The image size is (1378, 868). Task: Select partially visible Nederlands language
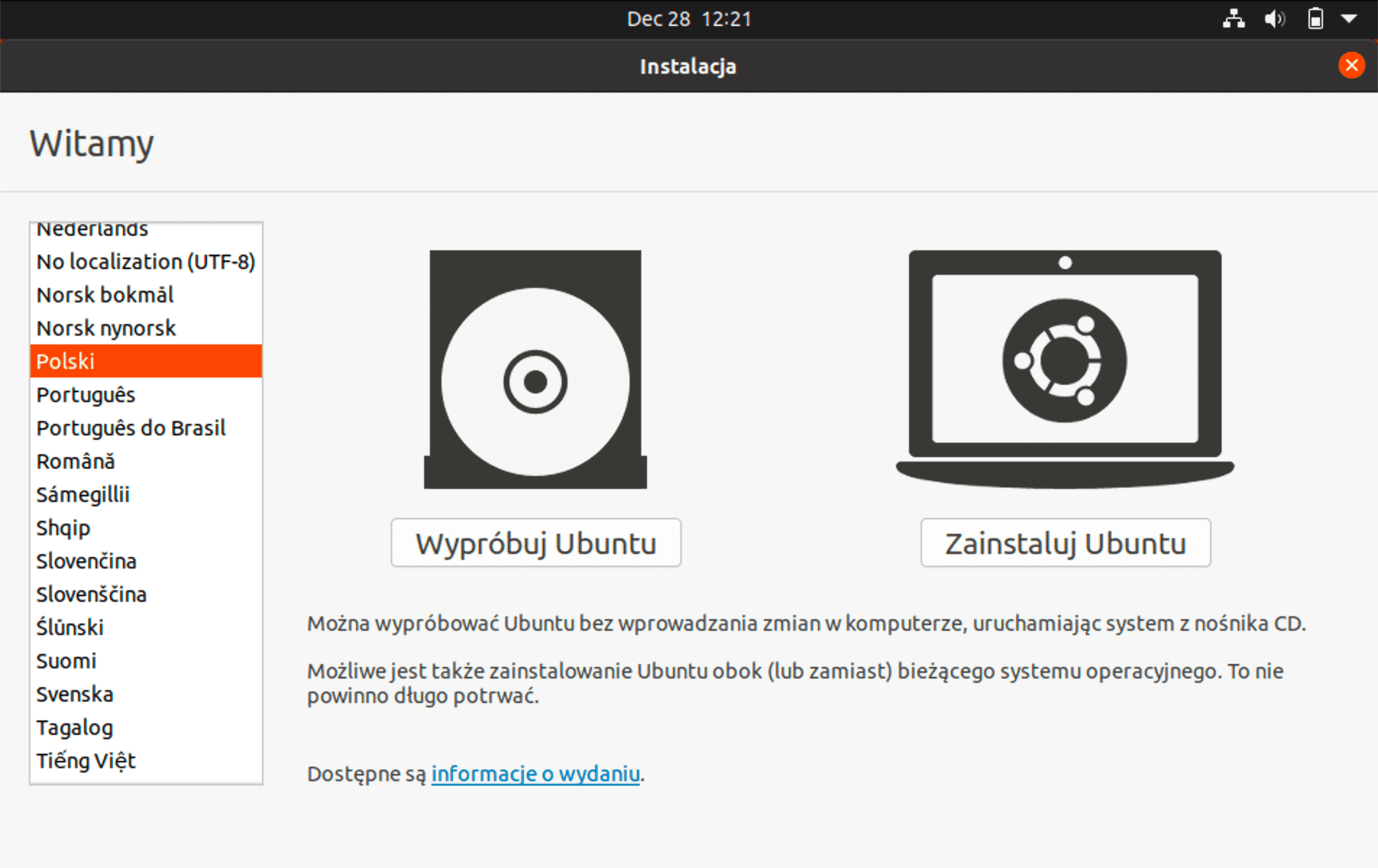(x=146, y=233)
